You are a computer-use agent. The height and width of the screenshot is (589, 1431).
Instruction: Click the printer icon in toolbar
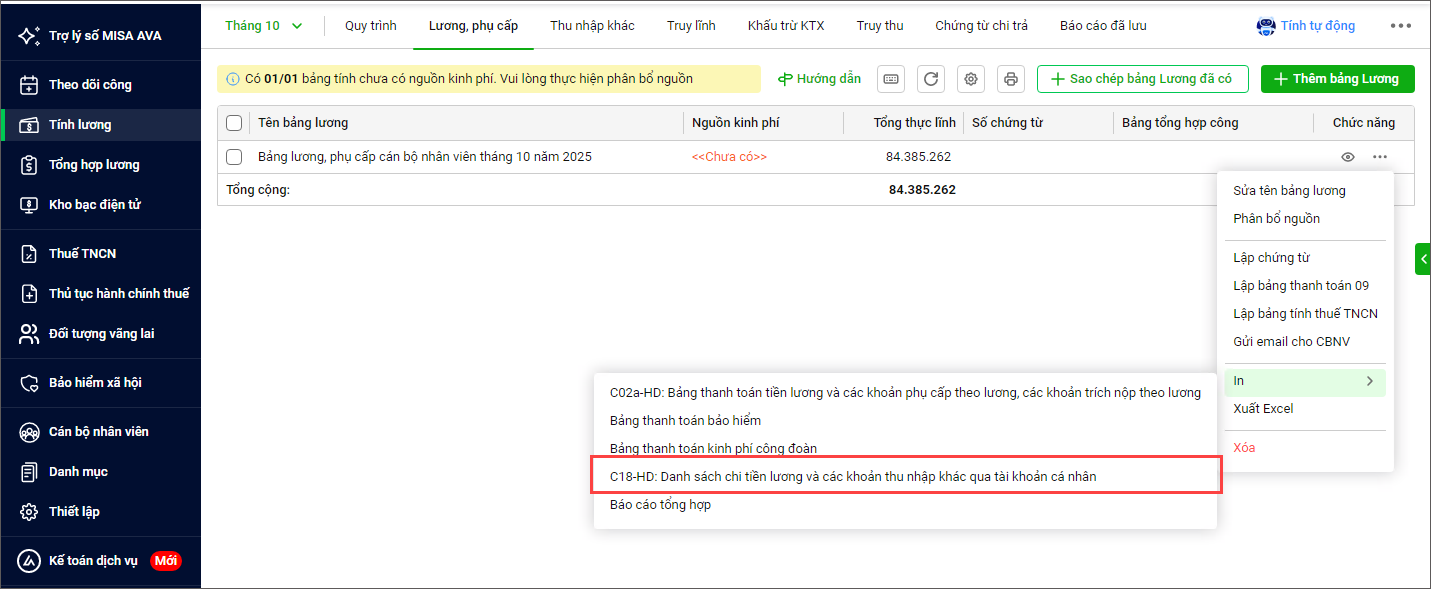1010,79
